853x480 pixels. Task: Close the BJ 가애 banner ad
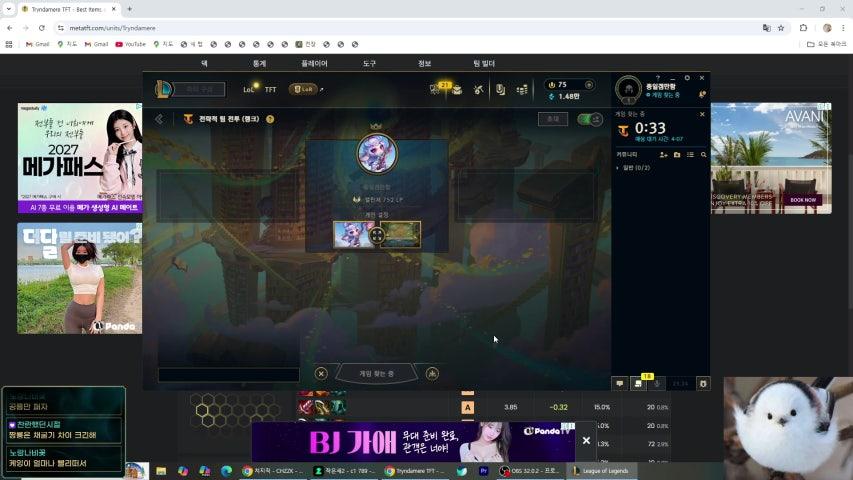[x=586, y=440]
